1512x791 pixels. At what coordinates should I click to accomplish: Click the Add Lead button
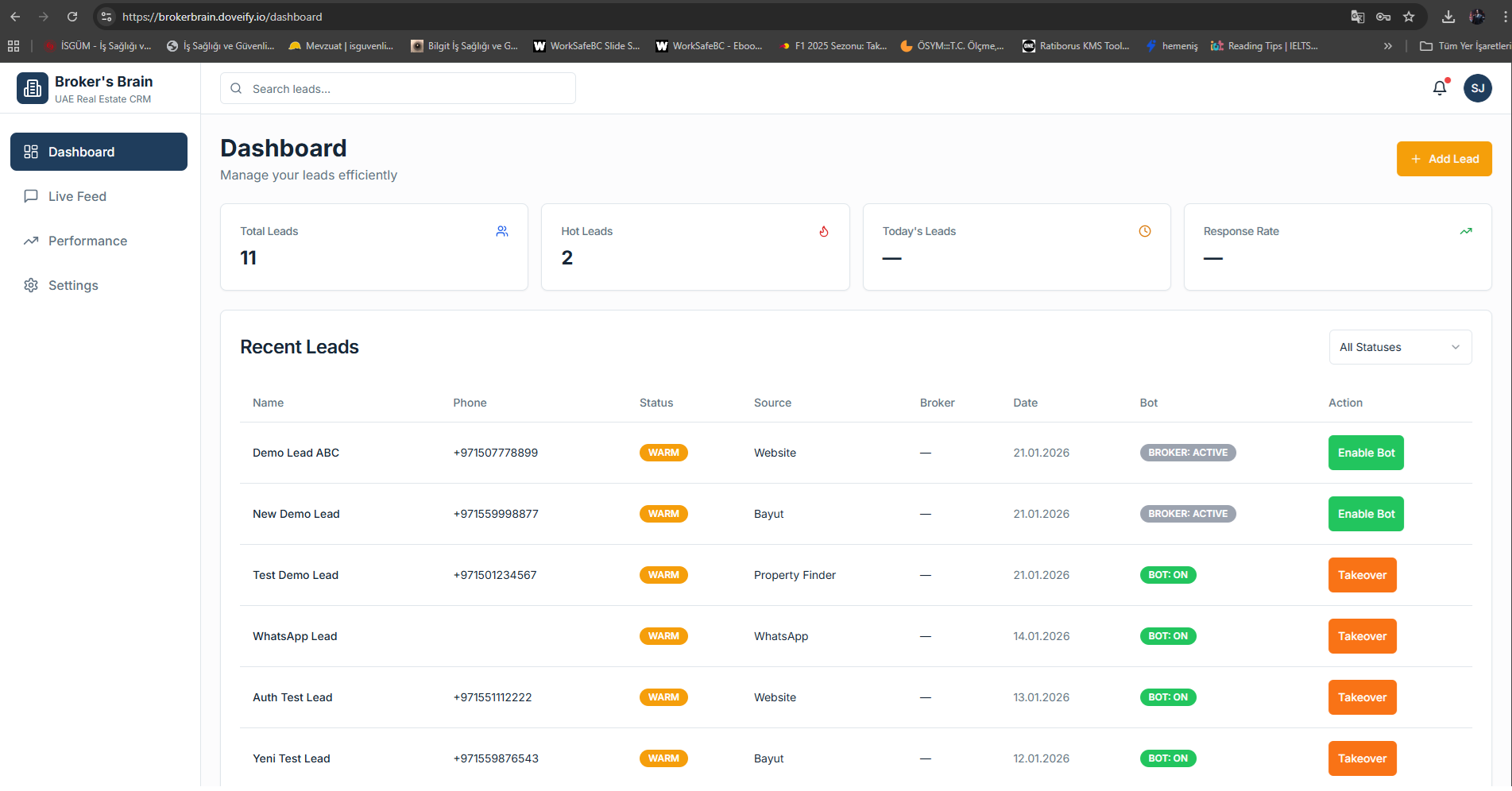[1444, 158]
